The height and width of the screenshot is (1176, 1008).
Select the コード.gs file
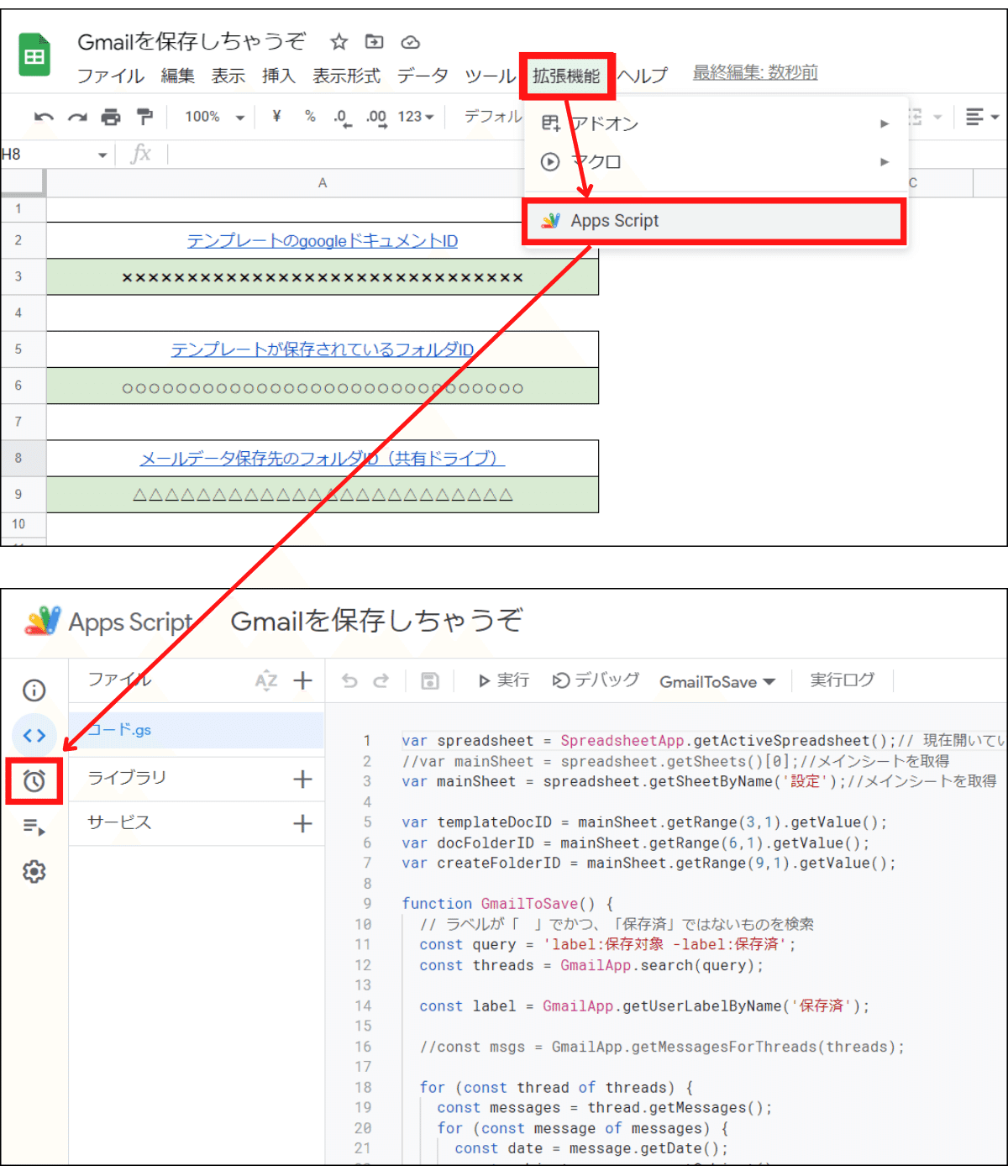pyautogui.click(x=197, y=730)
